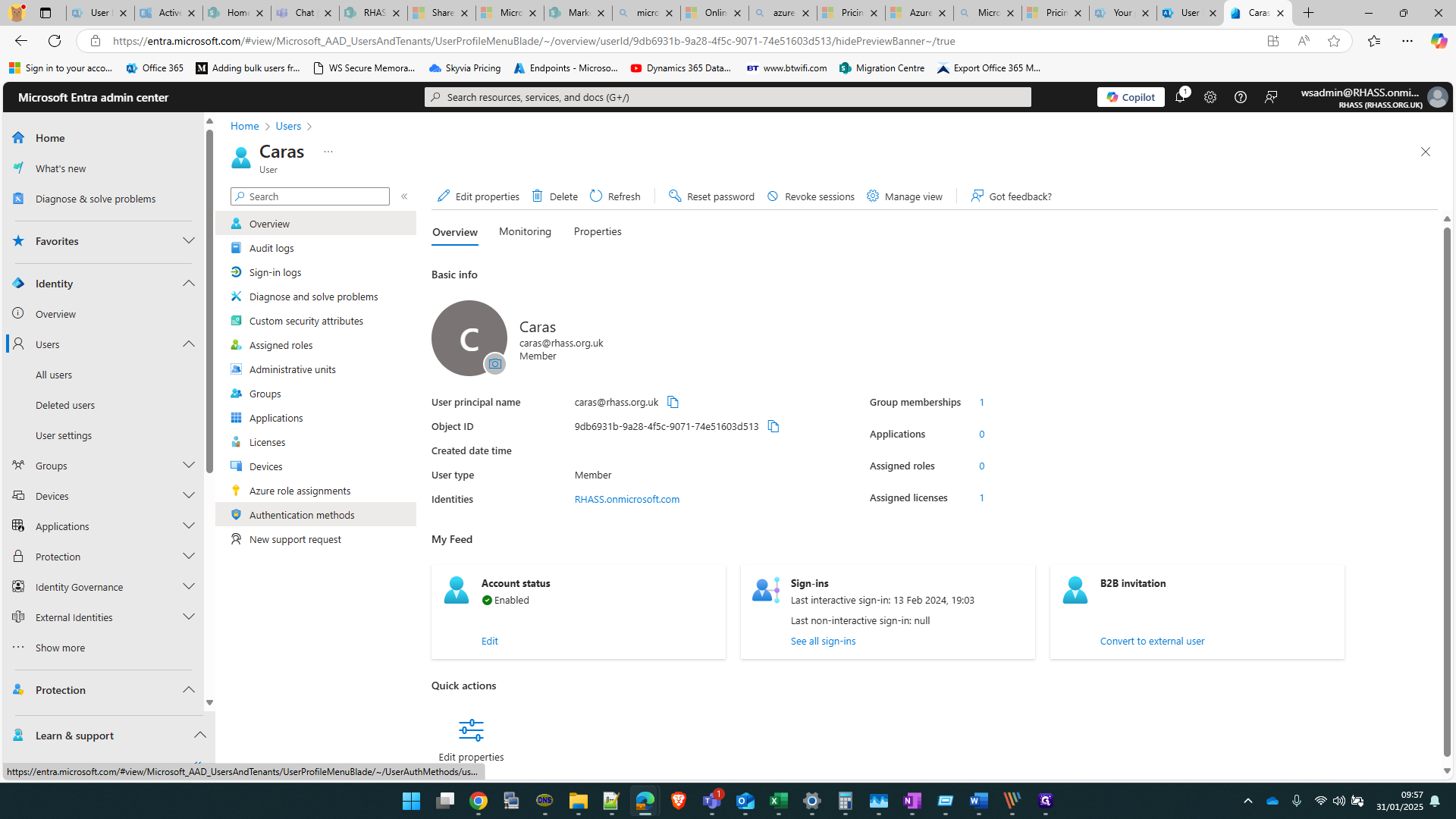This screenshot has height=819, width=1456.
Task: Open portal settings gear icon
Action: click(x=1210, y=97)
